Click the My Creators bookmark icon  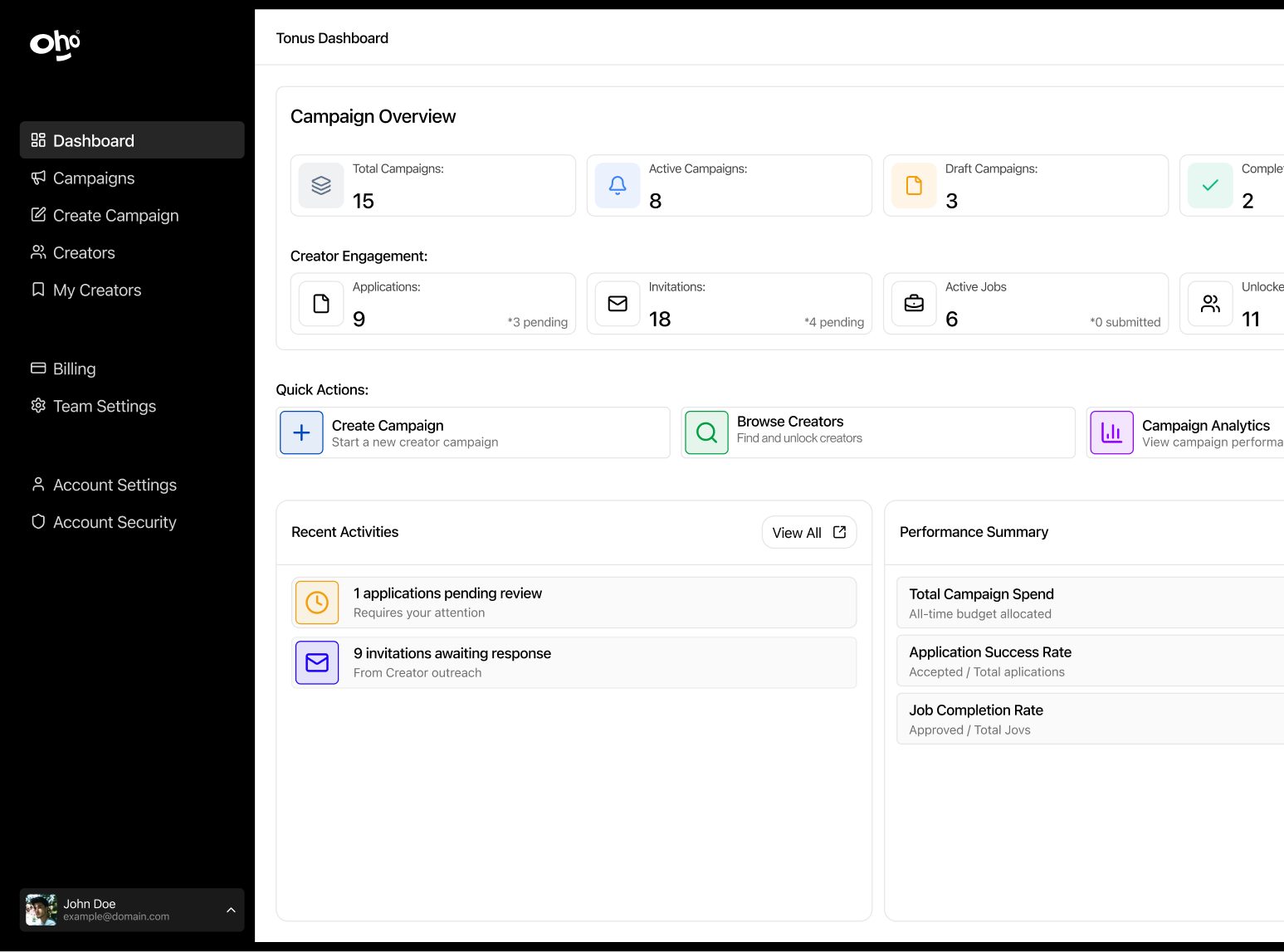(38, 290)
